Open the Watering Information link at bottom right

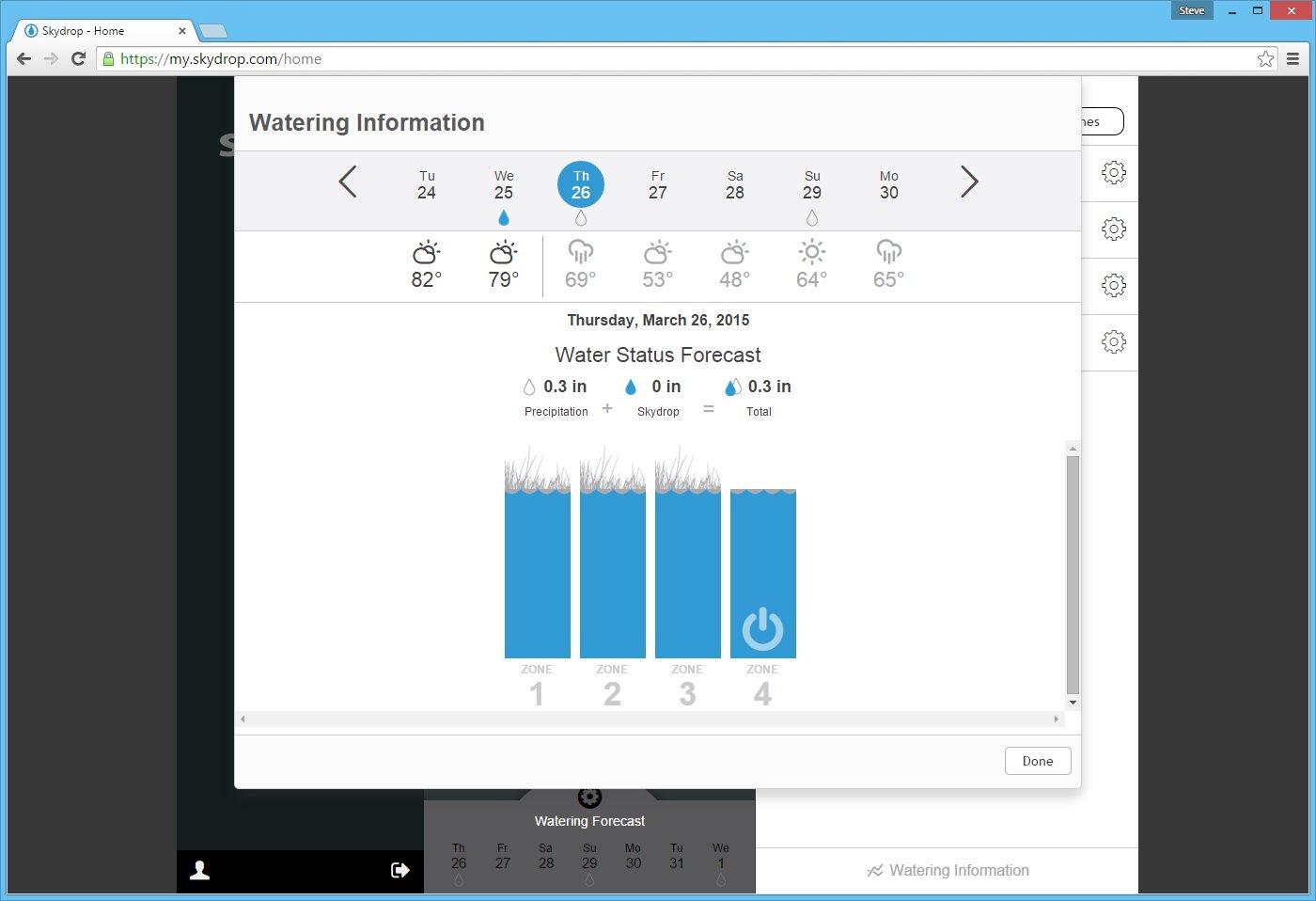947,870
